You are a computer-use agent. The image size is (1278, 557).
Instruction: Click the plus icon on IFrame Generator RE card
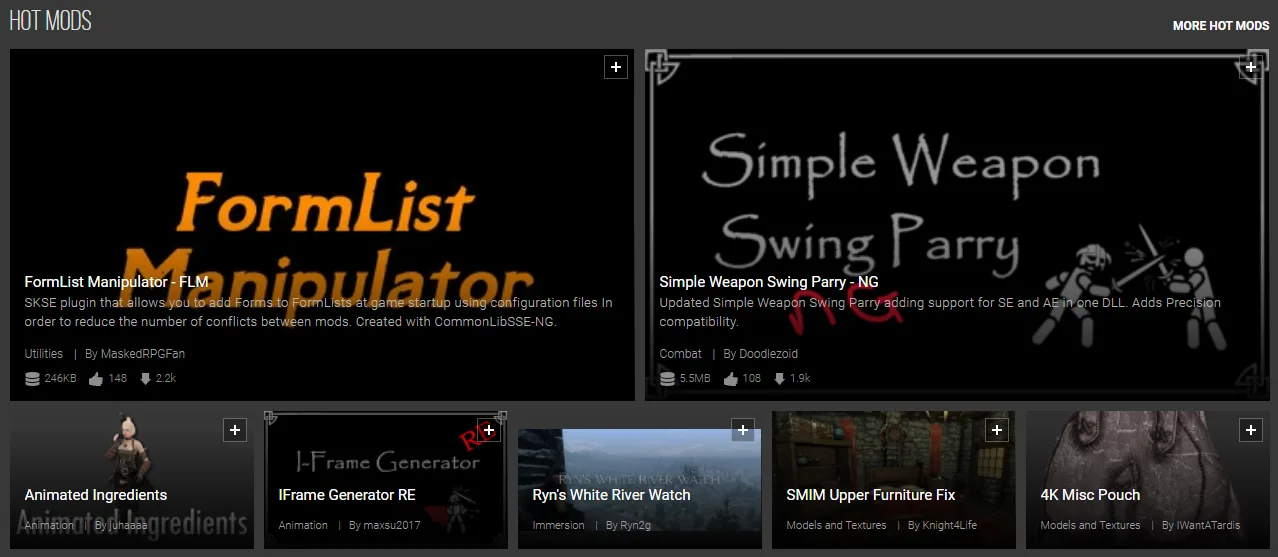pyautogui.click(x=488, y=430)
